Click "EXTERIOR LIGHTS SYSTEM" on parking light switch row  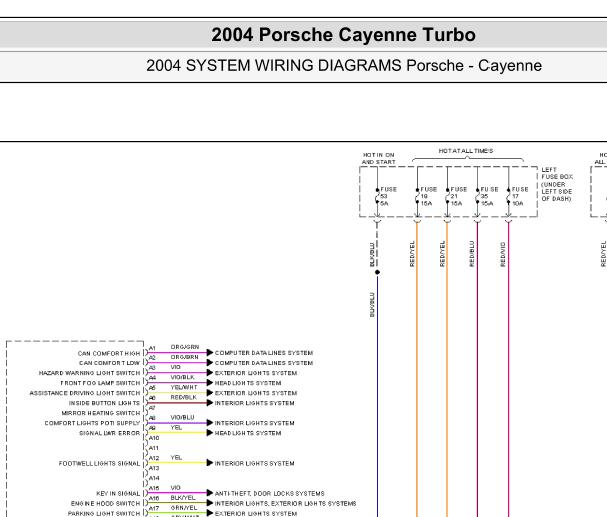[x=256, y=514]
